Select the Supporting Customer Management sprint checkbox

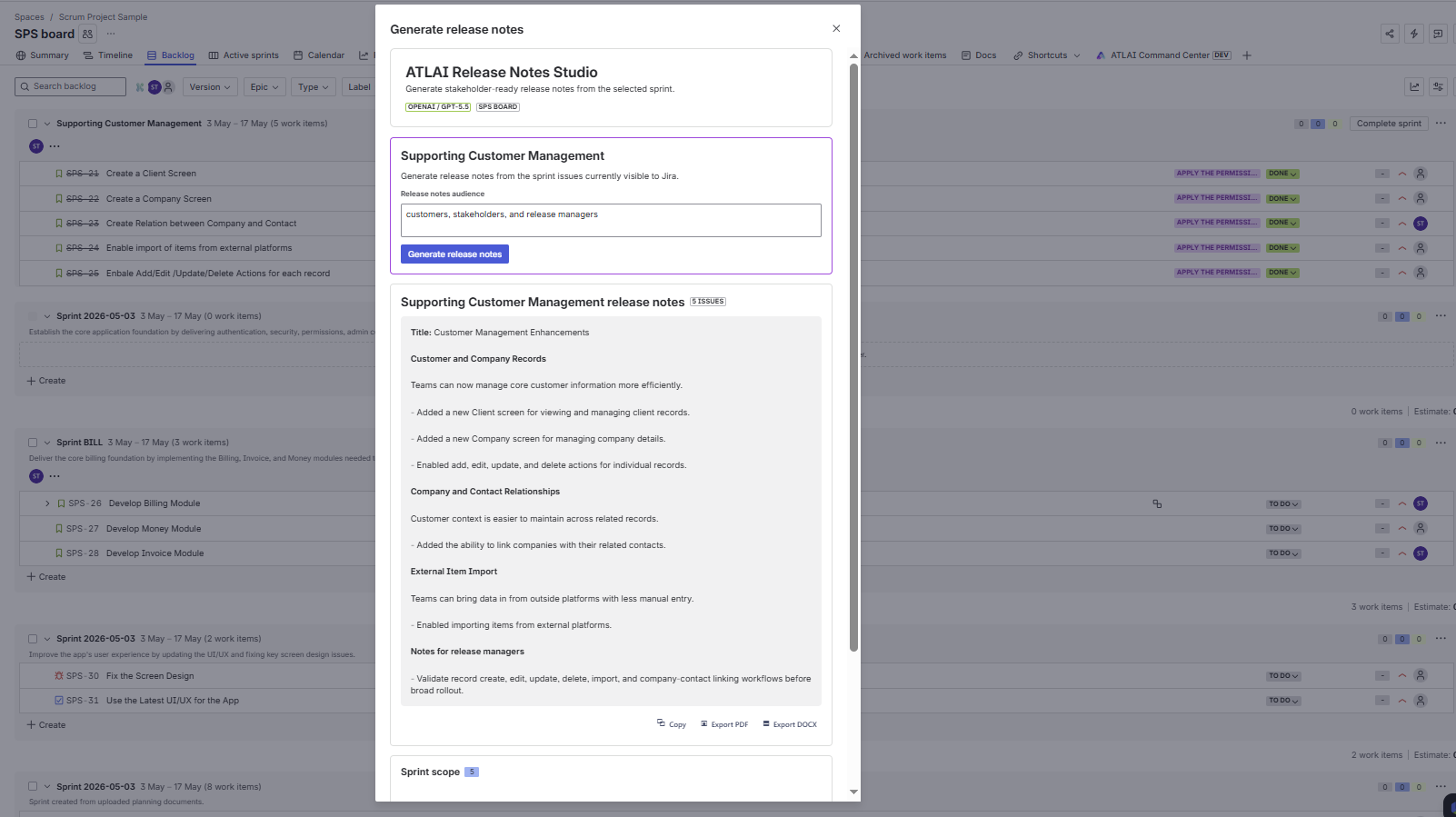pos(33,124)
